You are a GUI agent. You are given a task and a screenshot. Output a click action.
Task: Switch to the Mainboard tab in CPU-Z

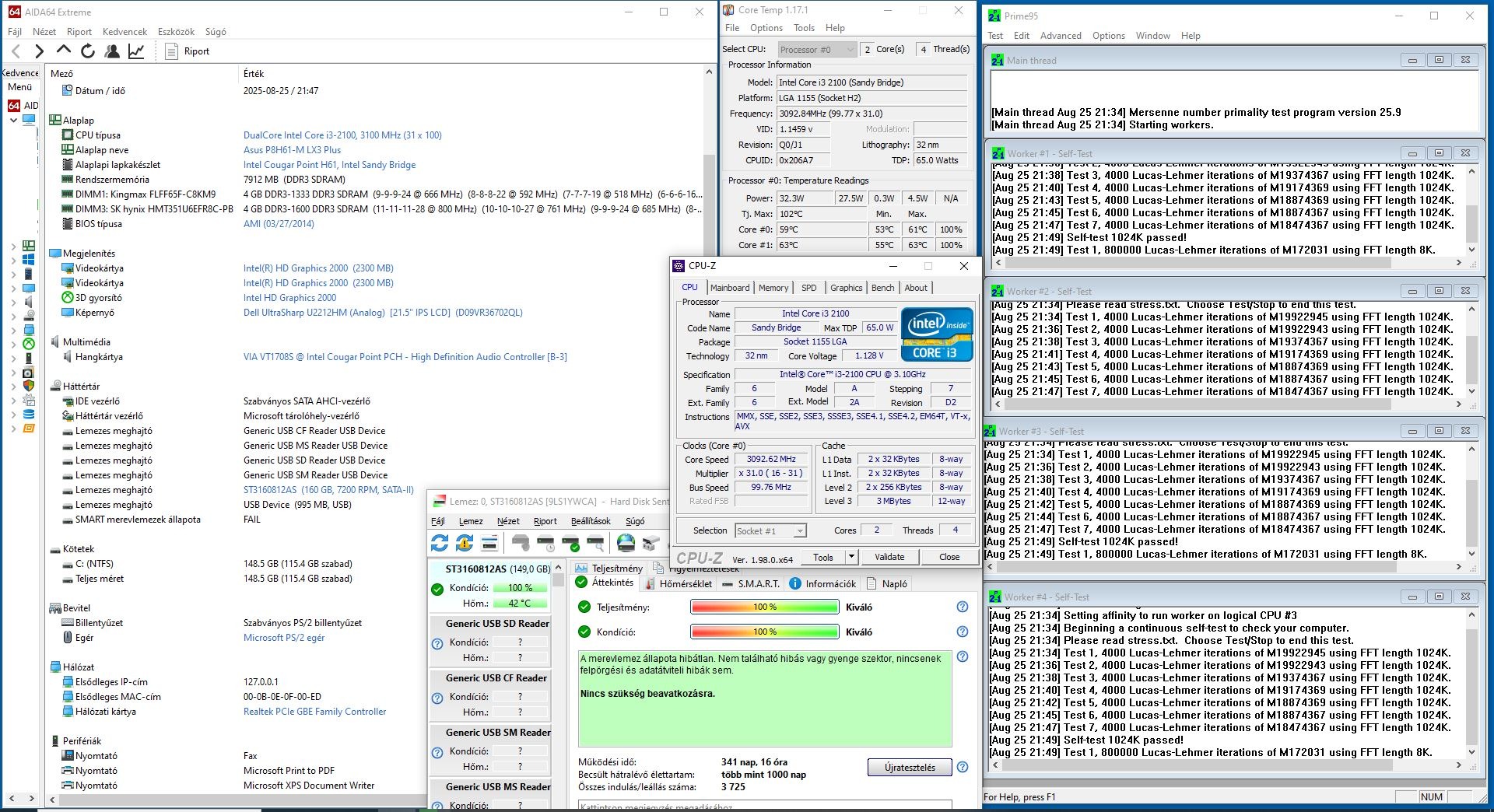point(729,288)
